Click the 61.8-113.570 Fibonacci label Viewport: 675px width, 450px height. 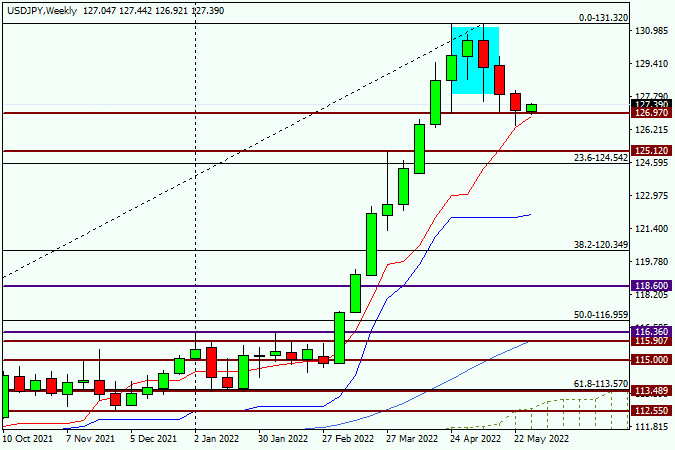pyautogui.click(x=601, y=384)
